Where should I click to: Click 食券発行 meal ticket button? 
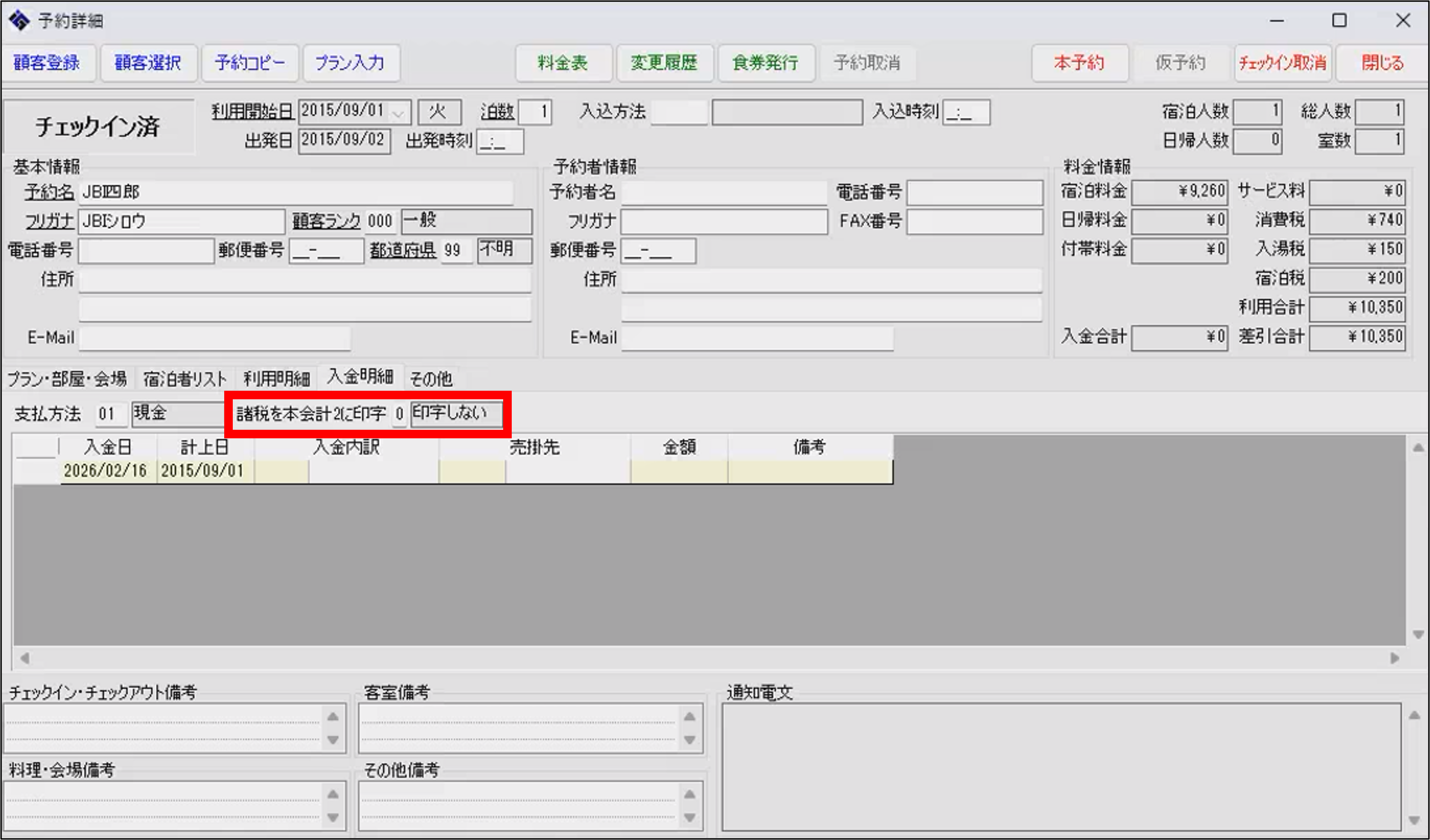765,63
